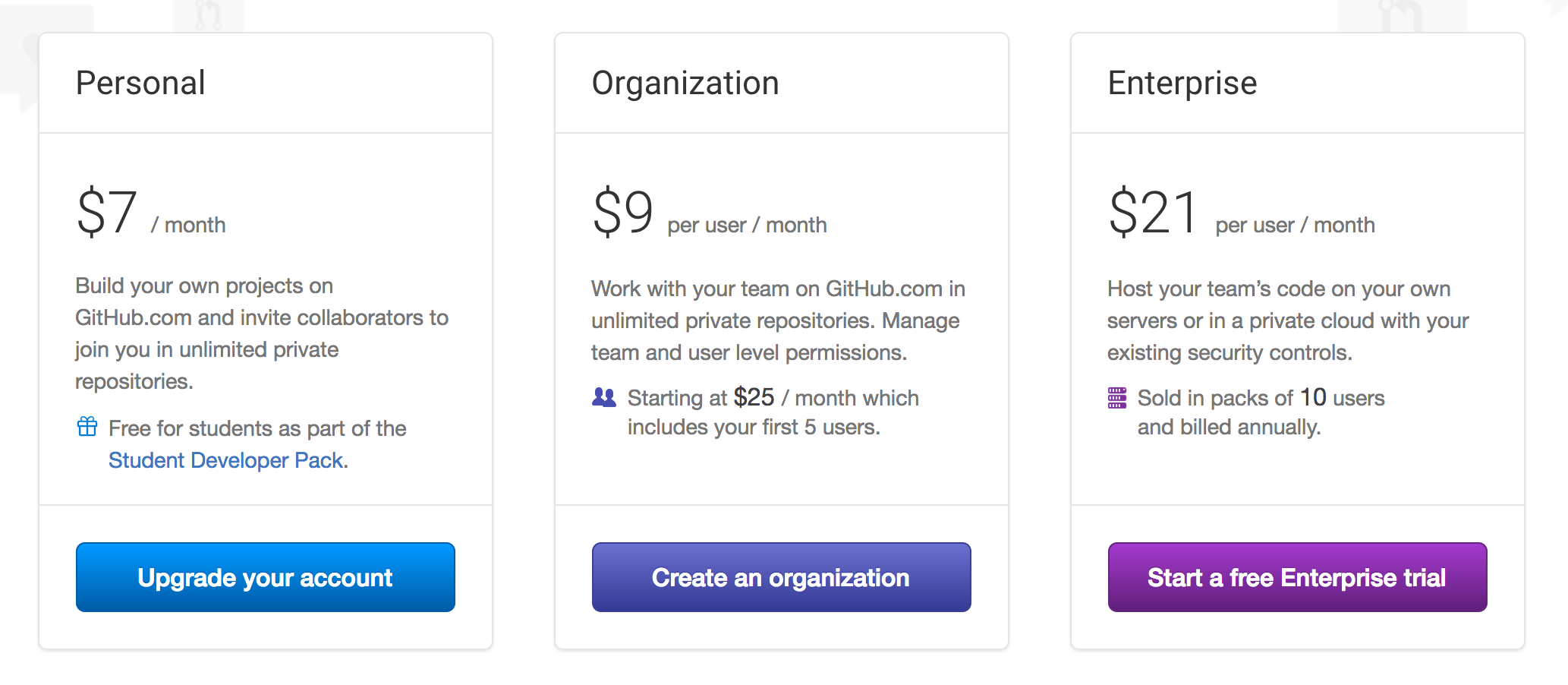
Task: Click the Starting at $25 note
Action: coord(773,412)
